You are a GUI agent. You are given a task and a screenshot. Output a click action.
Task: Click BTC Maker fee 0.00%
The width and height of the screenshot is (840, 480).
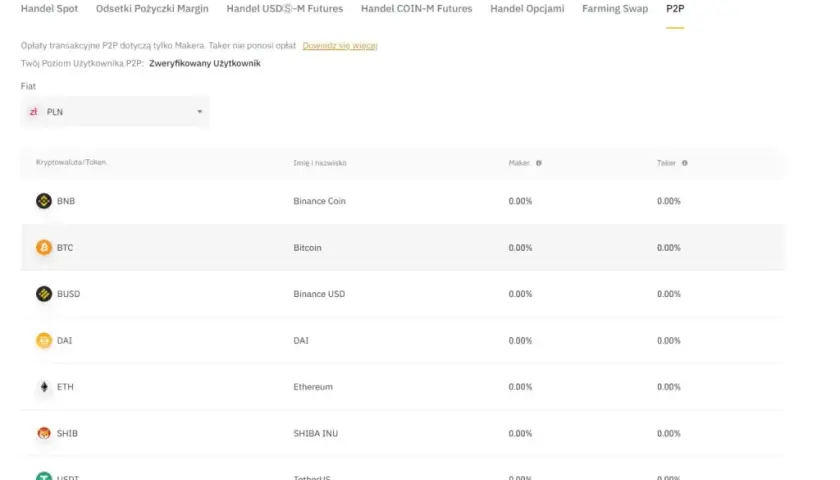coord(520,248)
